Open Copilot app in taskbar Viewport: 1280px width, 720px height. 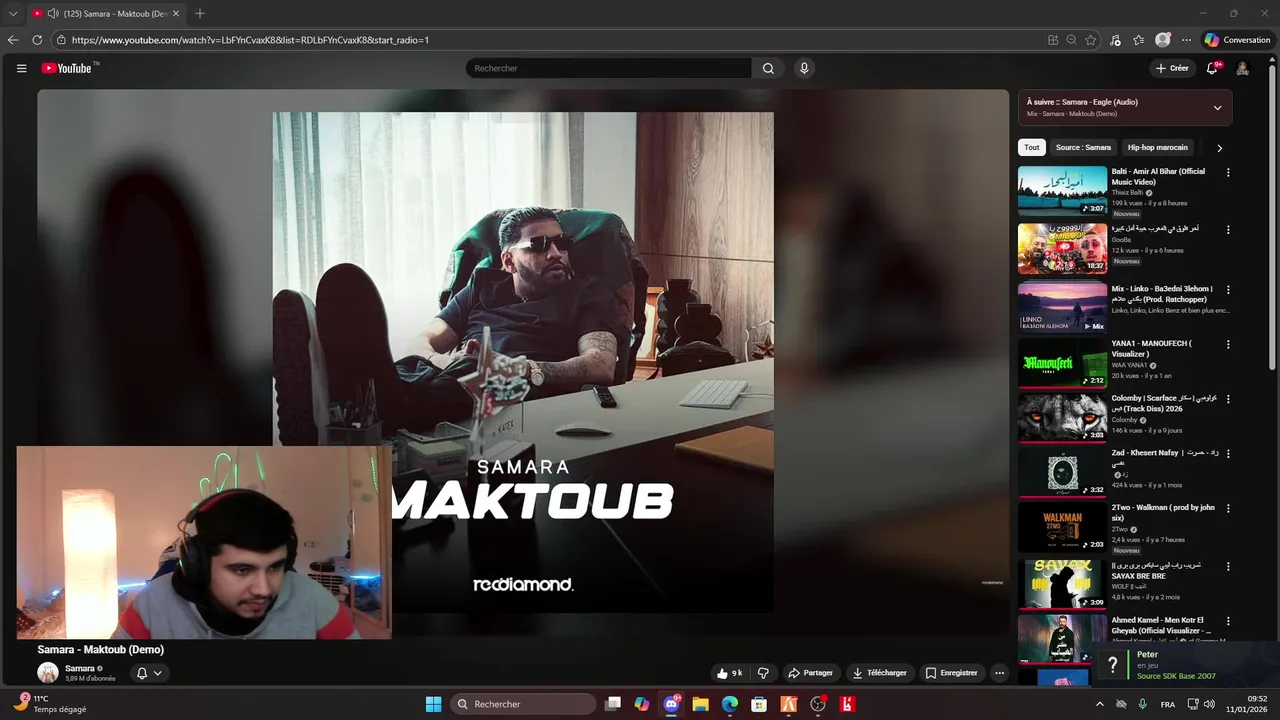641,704
